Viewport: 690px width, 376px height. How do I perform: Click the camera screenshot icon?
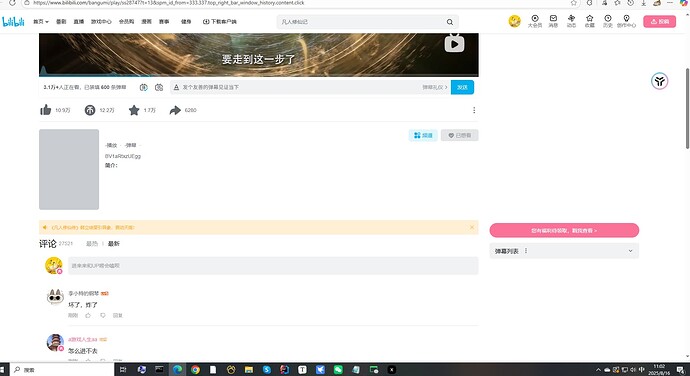tap(159, 87)
